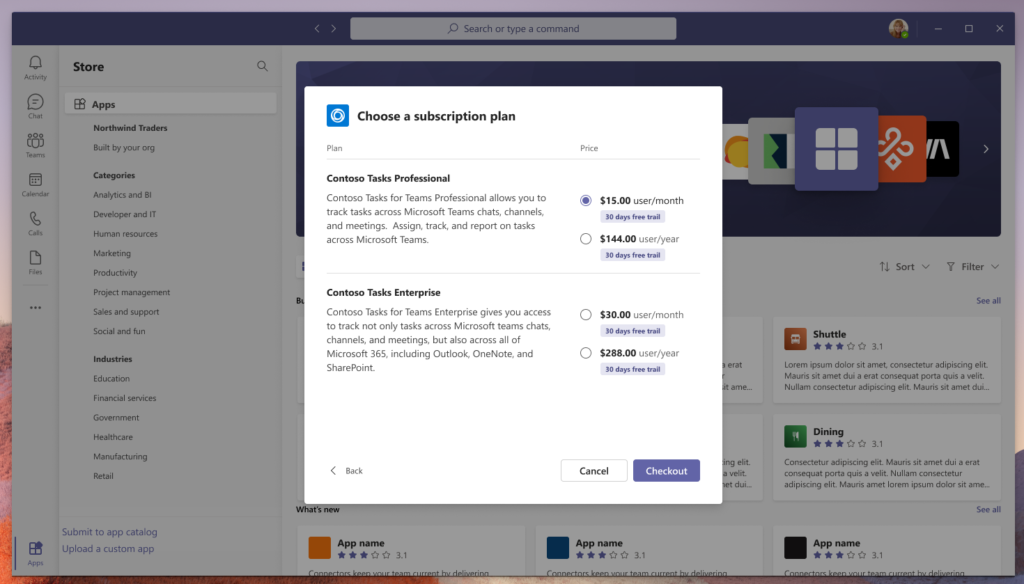Click Upload a custom app link
Image resolution: width=1024 pixels, height=584 pixels.
click(108, 549)
